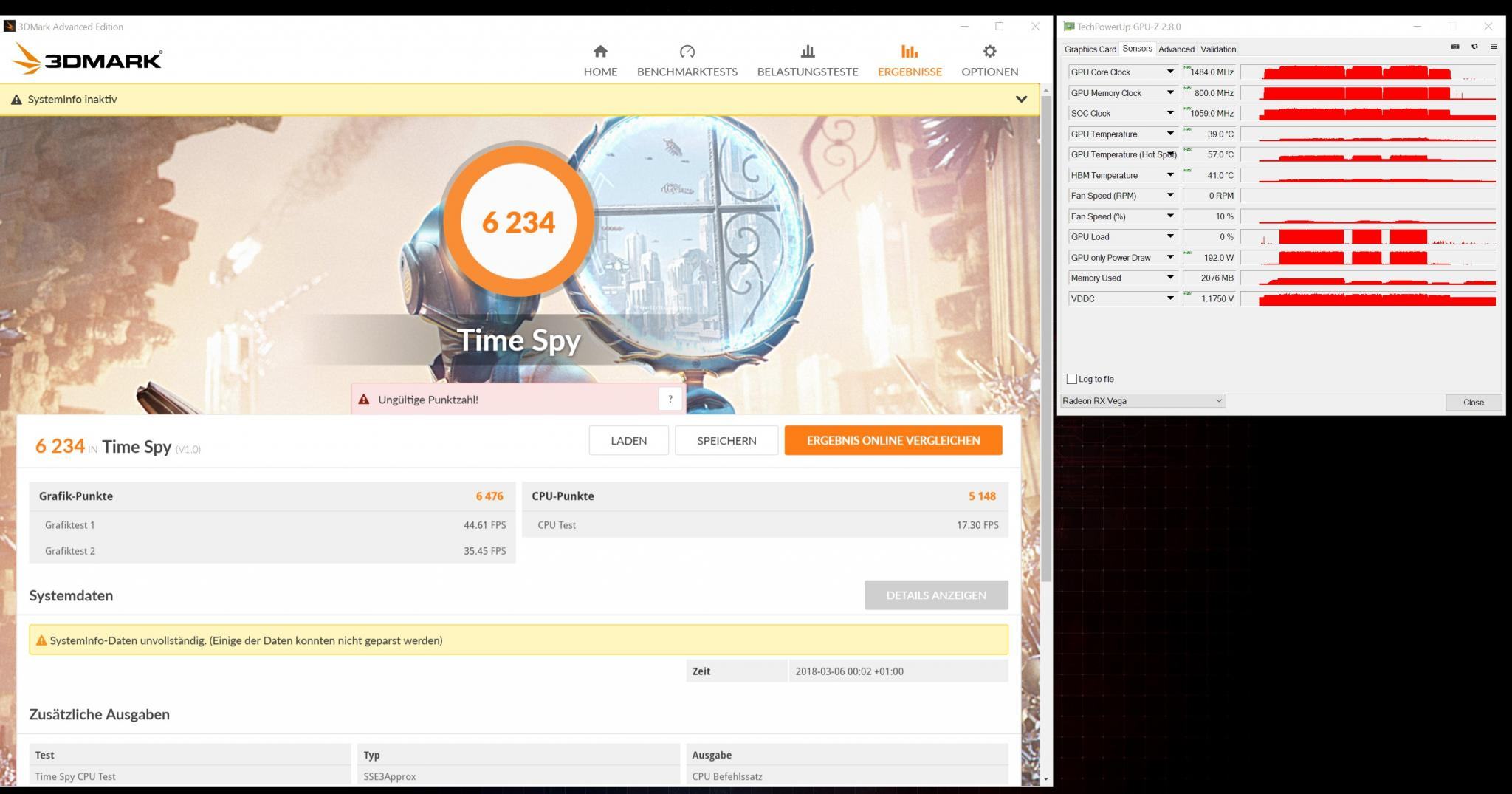Open the Fan Speed (%) sensor dropdown
Viewport: 1512px width, 794px height.
pyautogui.click(x=1170, y=216)
